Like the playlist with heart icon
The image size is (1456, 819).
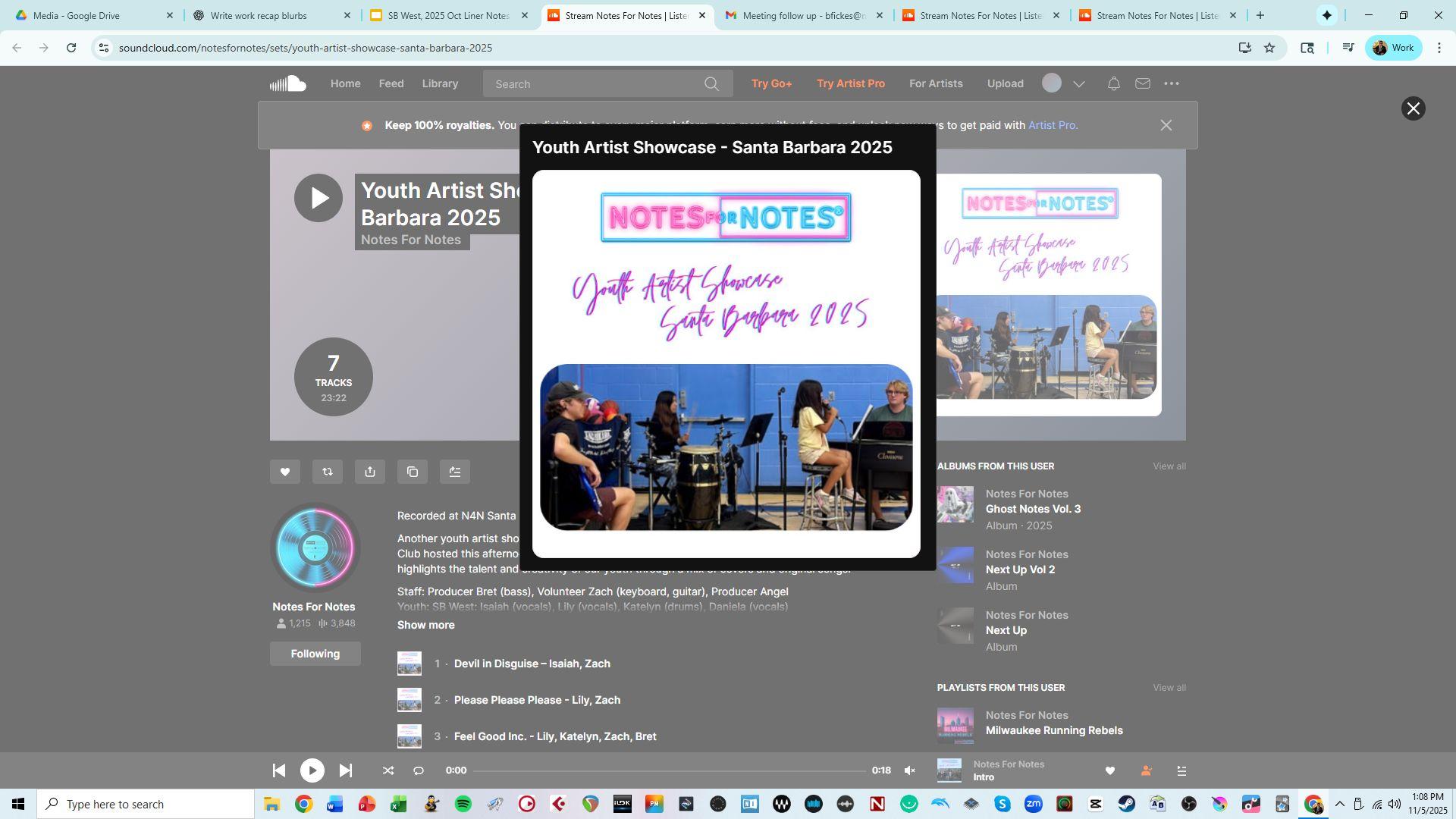[x=285, y=472]
